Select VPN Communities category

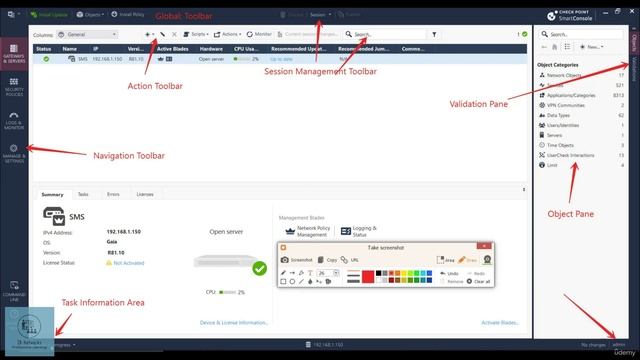[581, 105]
